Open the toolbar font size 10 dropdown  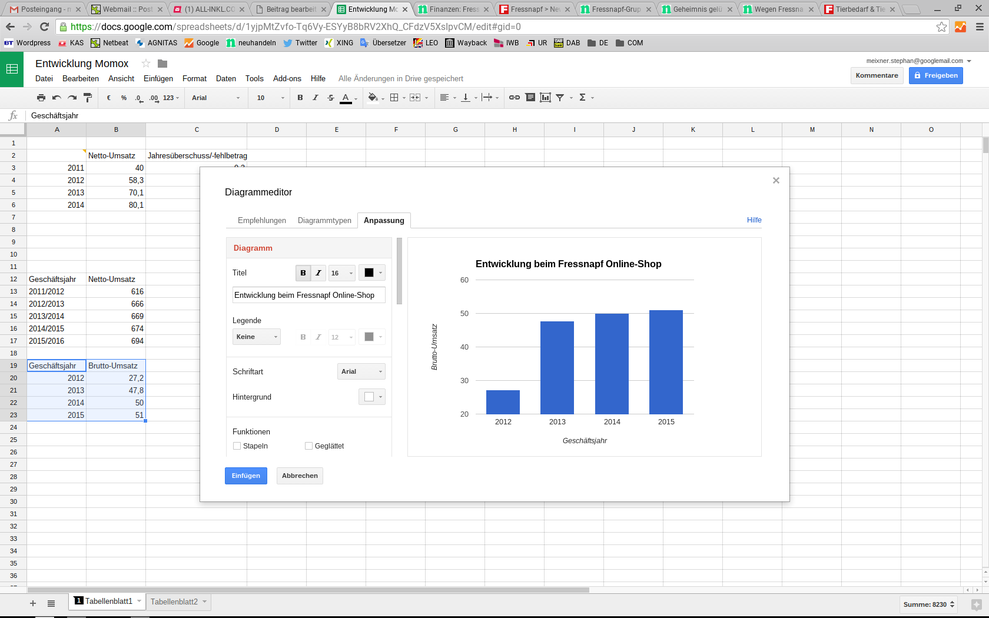pyautogui.click(x=270, y=98)
